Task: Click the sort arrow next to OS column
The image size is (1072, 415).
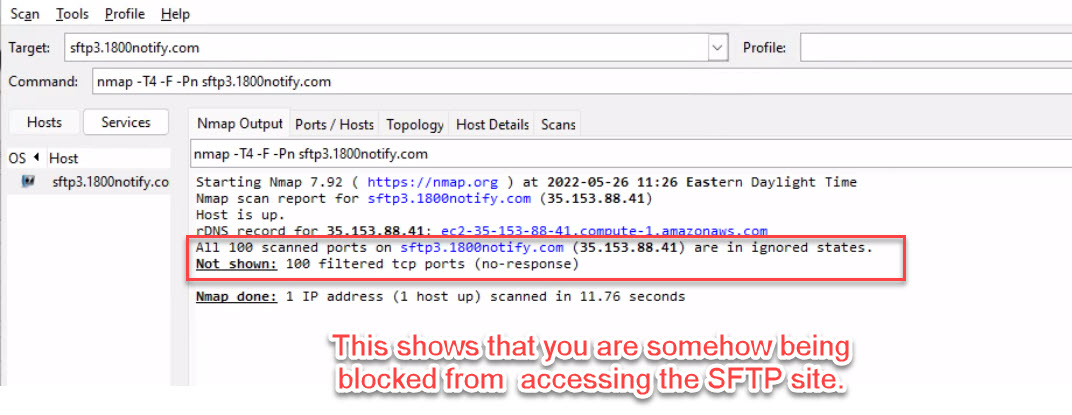Action: point(37,158)
